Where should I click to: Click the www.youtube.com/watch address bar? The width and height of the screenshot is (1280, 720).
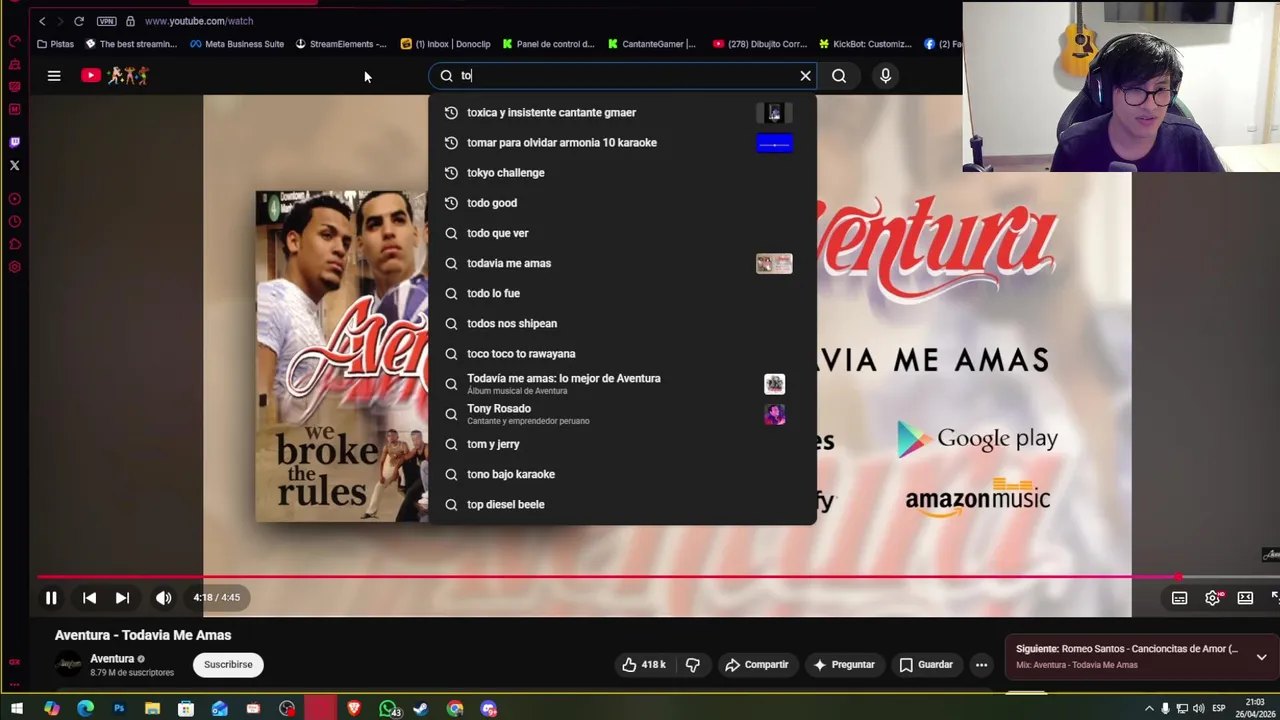[199, 21]
